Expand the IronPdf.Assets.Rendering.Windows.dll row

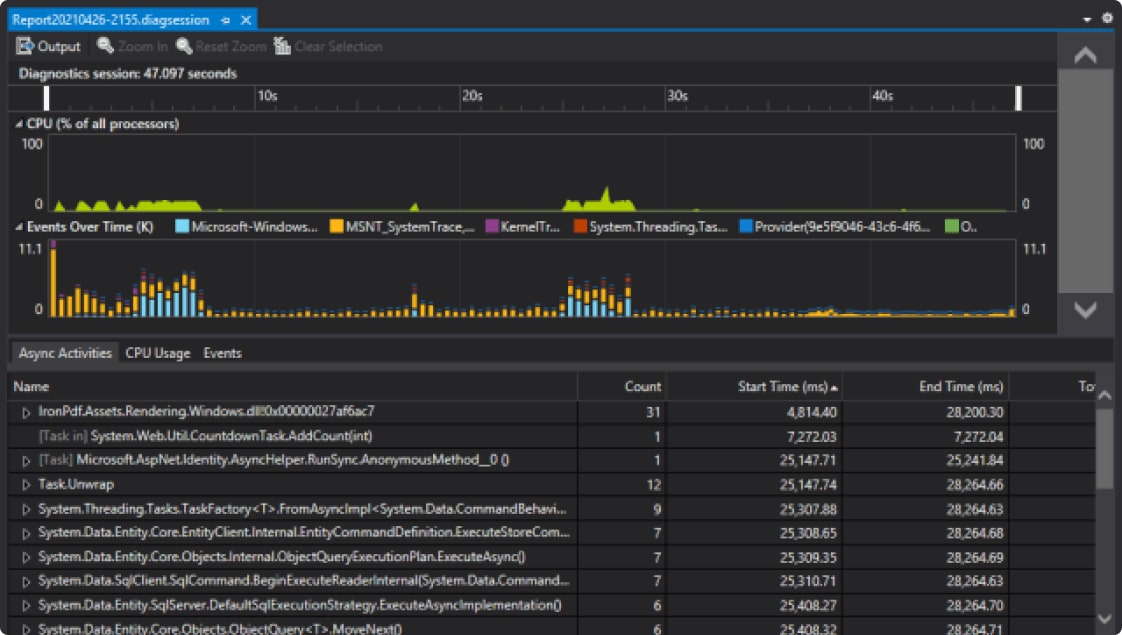click(26, 412)
